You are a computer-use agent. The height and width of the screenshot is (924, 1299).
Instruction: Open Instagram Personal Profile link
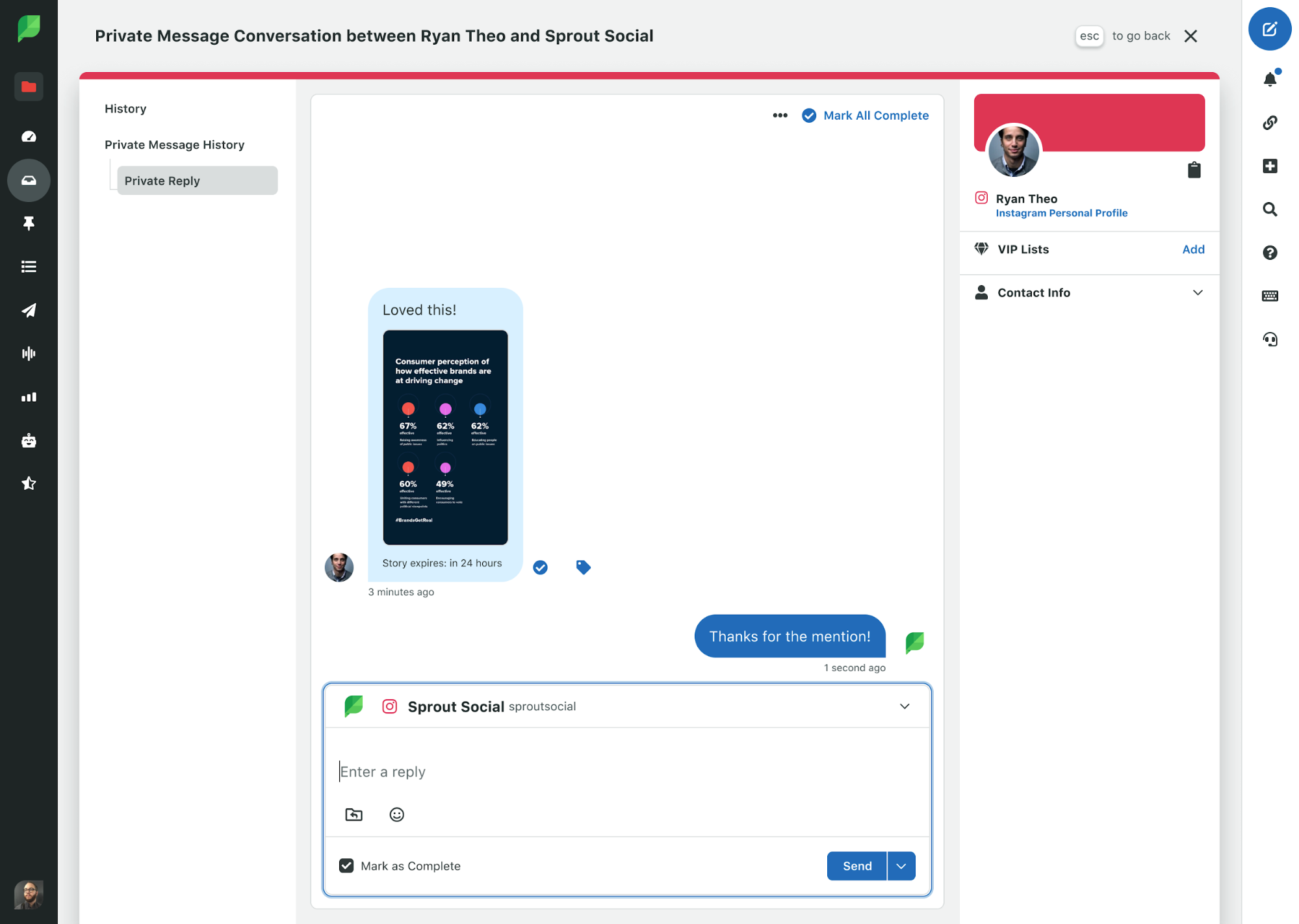[x=1061, y=213]
